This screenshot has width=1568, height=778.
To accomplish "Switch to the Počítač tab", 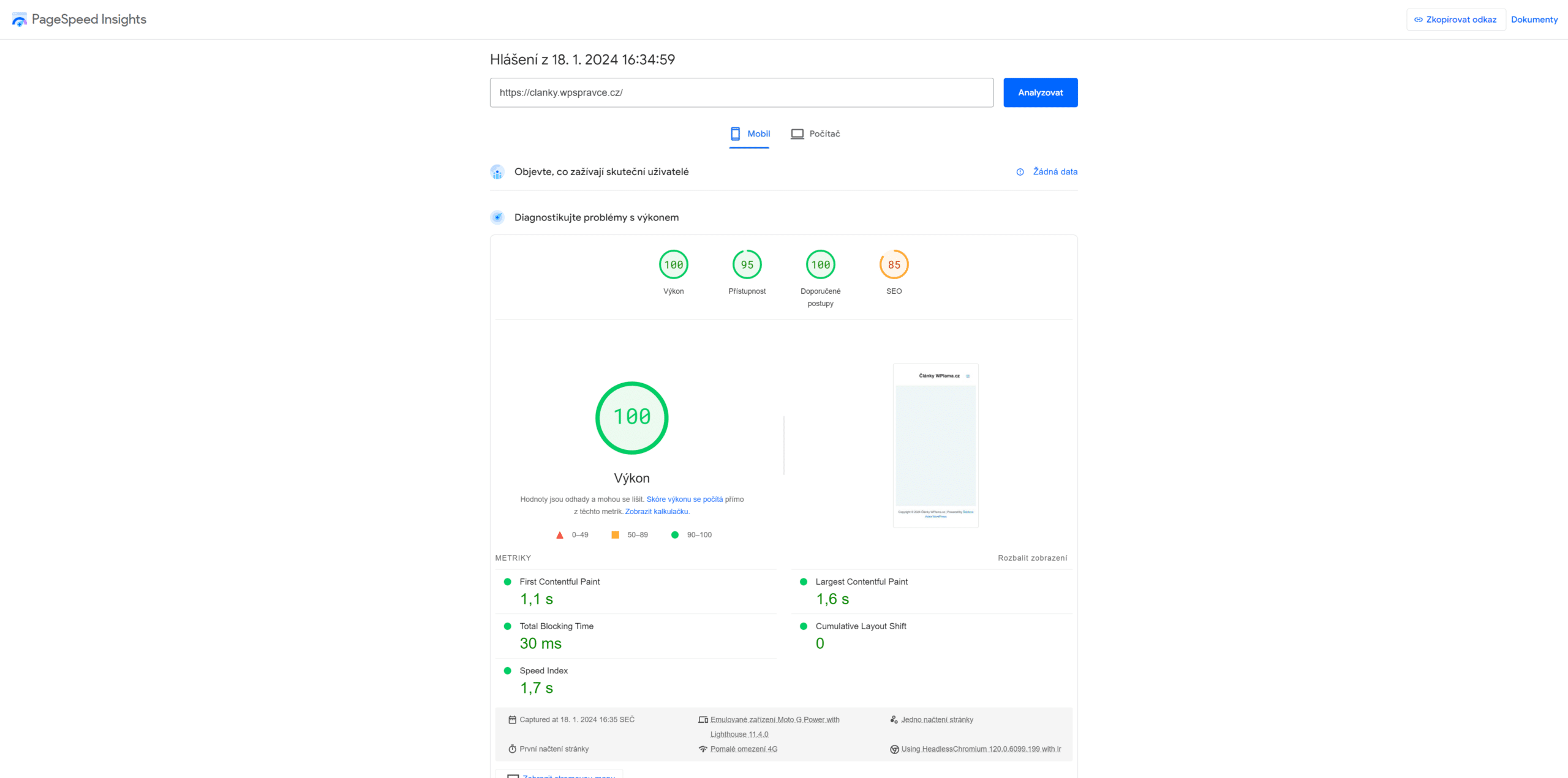I will (815, 134).
